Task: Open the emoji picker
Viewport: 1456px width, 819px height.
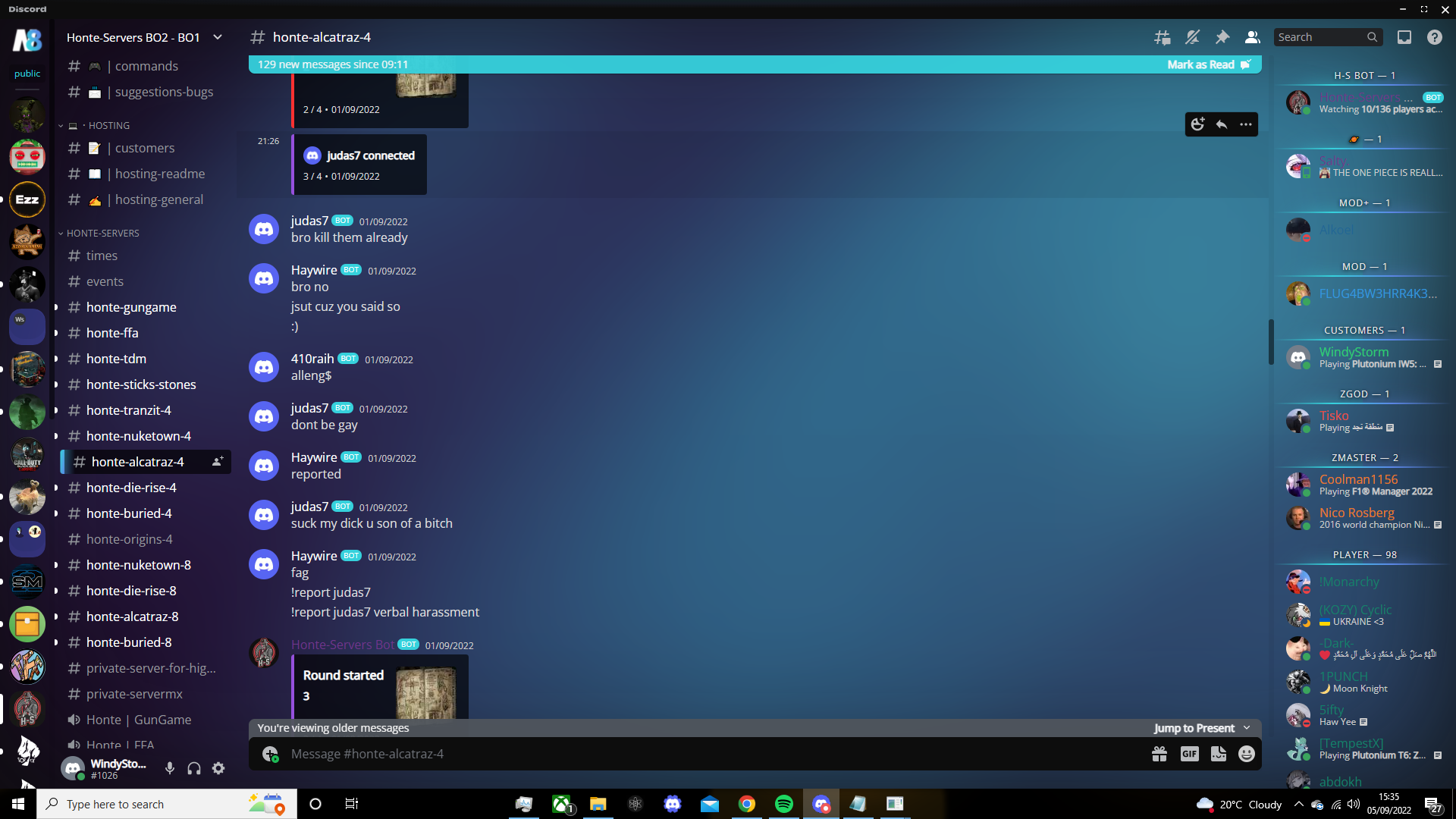Action: point(1247,754)
